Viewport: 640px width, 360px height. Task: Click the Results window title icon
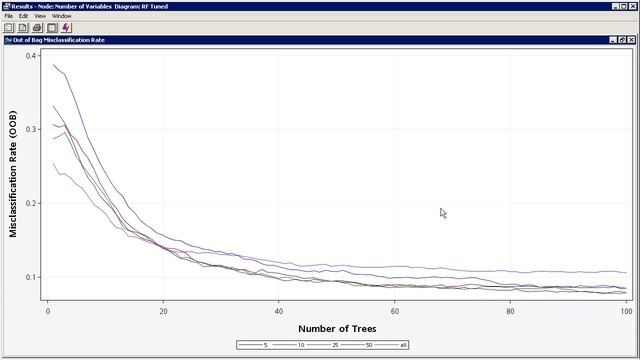[6, 6]
